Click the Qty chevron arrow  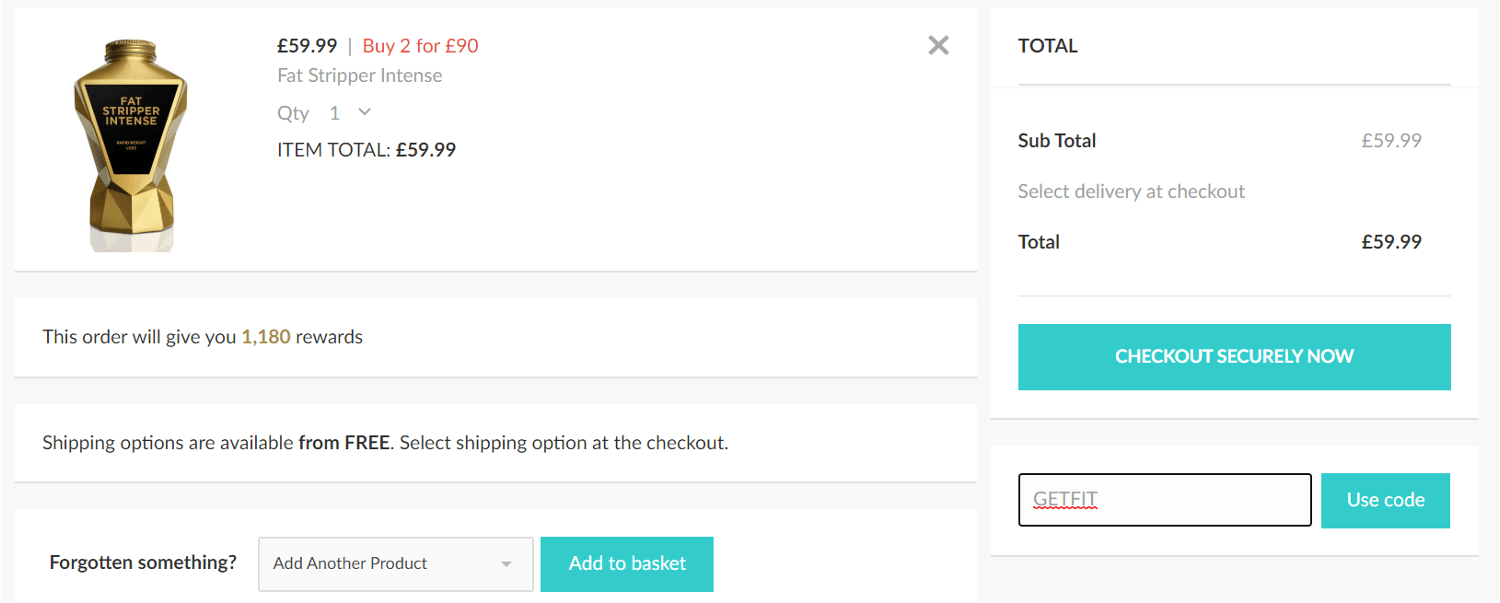(362, 113)
